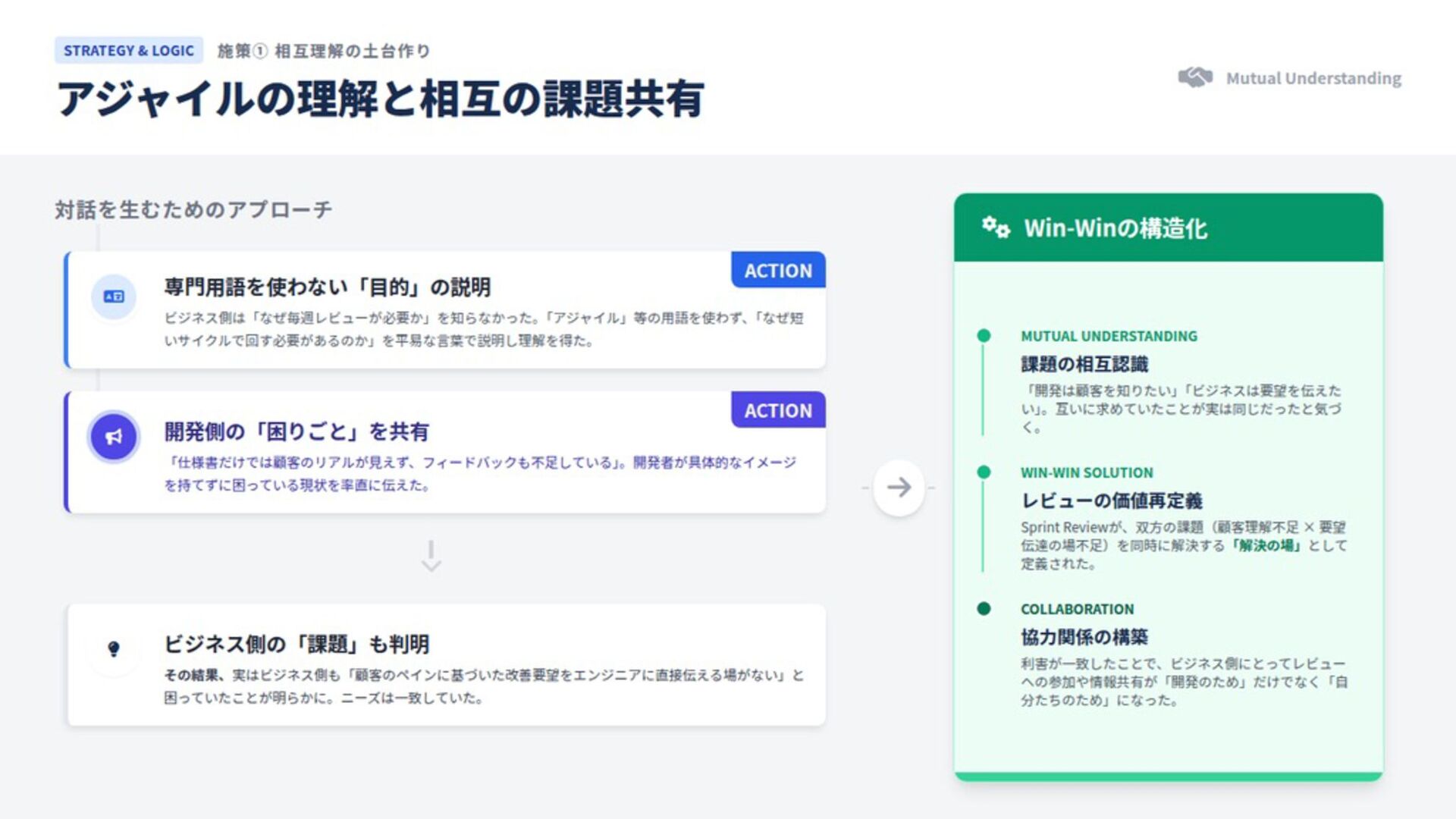Click the Mutual Understanding label top right
This screenshot has width=1456, height=819.
pyautogui.click(x=1313, y=78)
